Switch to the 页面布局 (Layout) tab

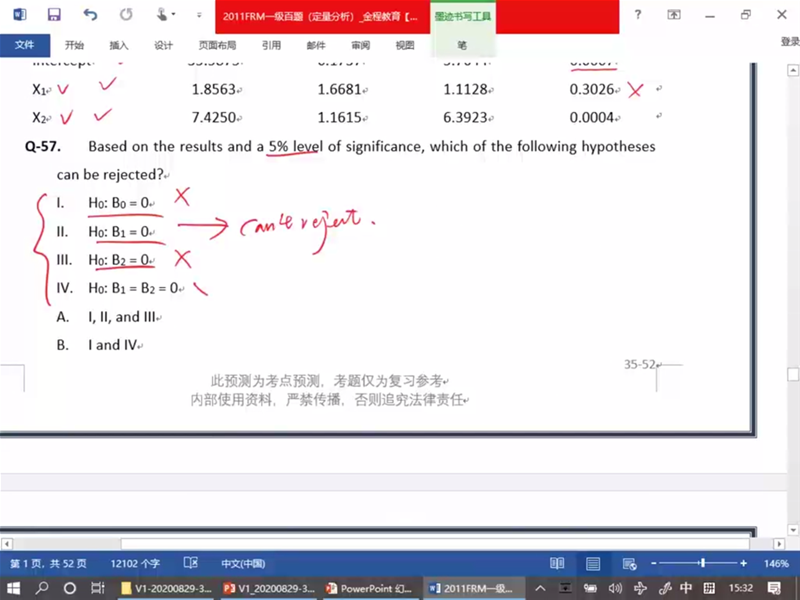click(x=217, y=45)
